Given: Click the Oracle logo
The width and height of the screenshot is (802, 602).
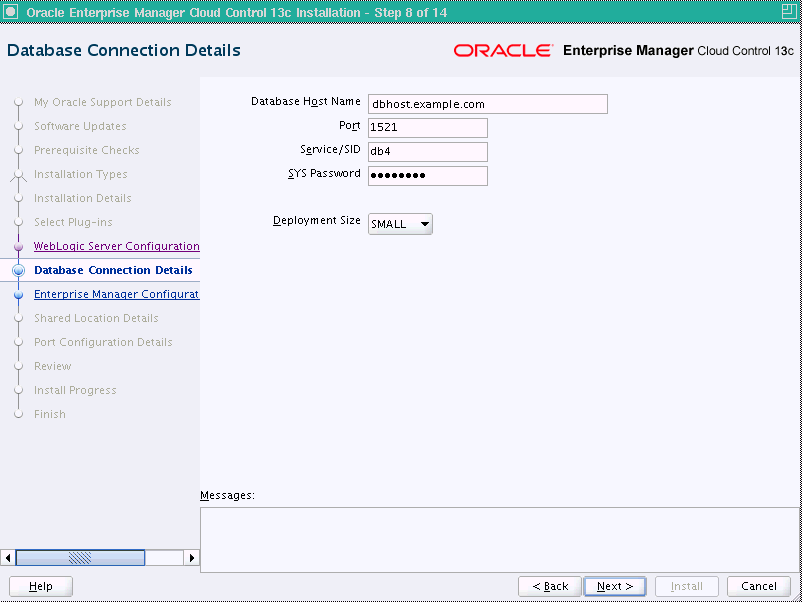Looking at the screenshot, I should [x=503, y=51].
